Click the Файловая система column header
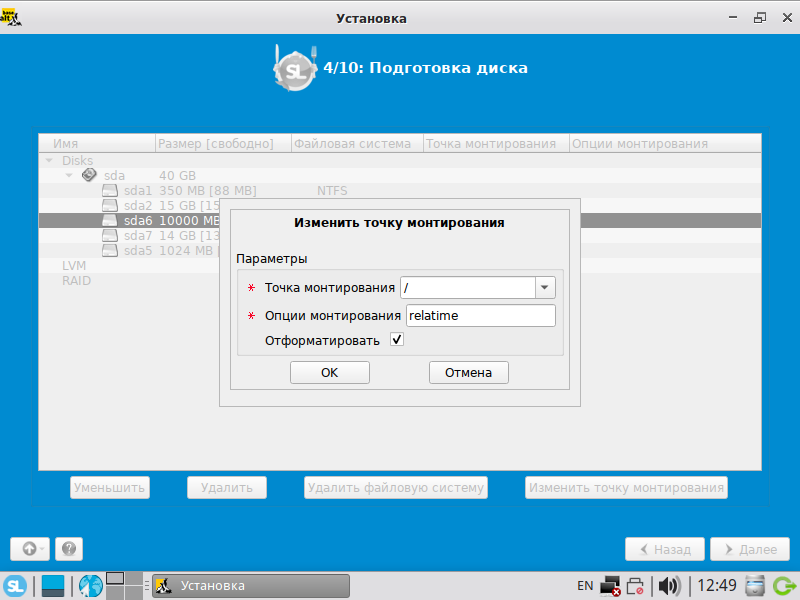 [357, 143]
